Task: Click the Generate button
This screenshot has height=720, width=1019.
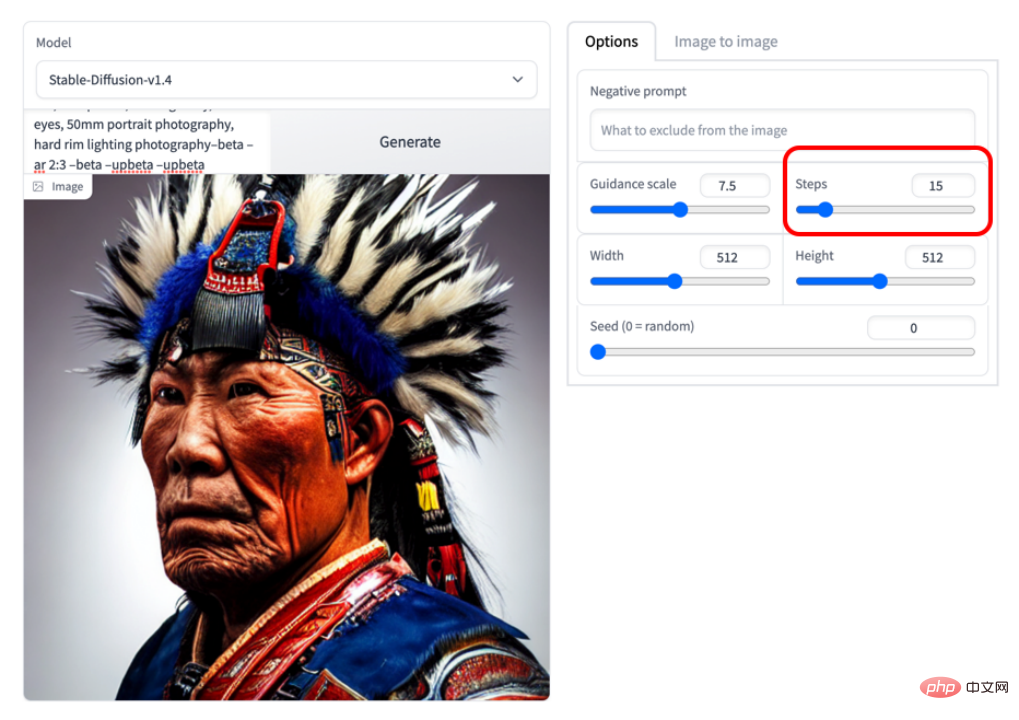Action: 410,142
